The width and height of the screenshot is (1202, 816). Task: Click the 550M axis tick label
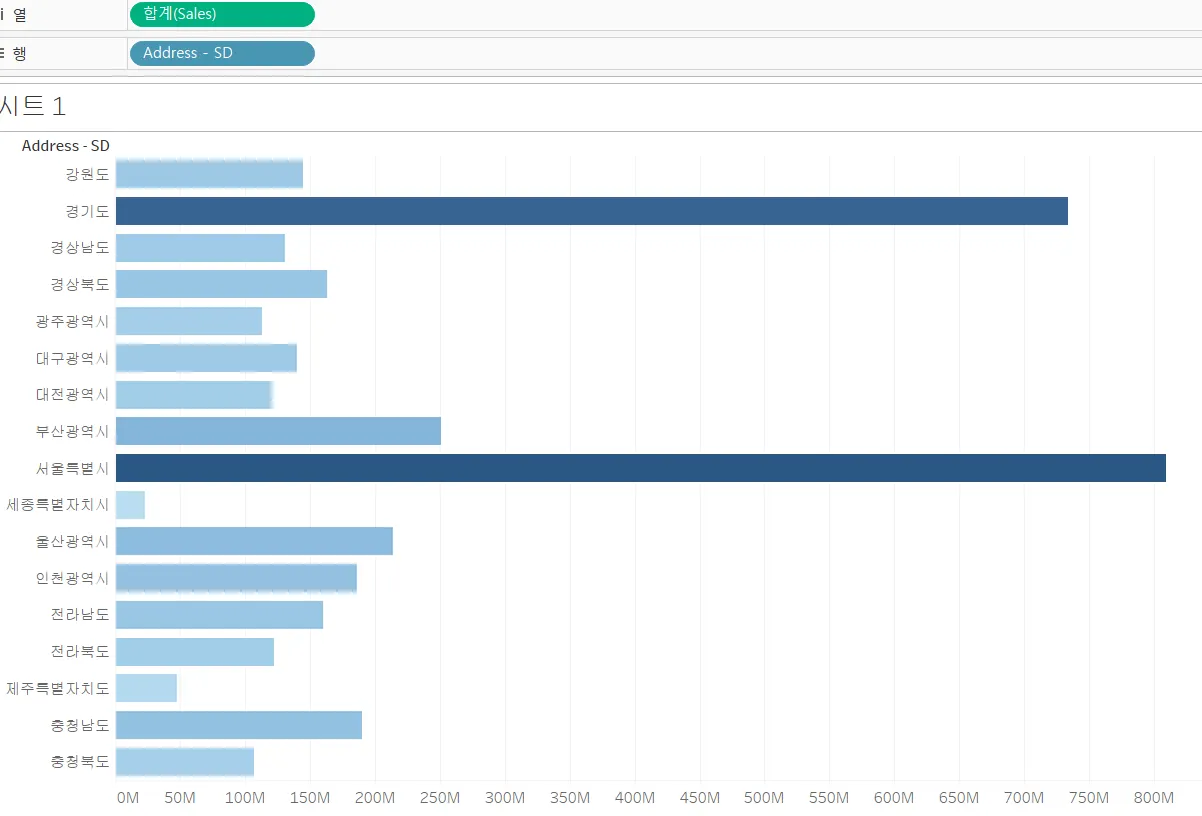tap(829, 798)
